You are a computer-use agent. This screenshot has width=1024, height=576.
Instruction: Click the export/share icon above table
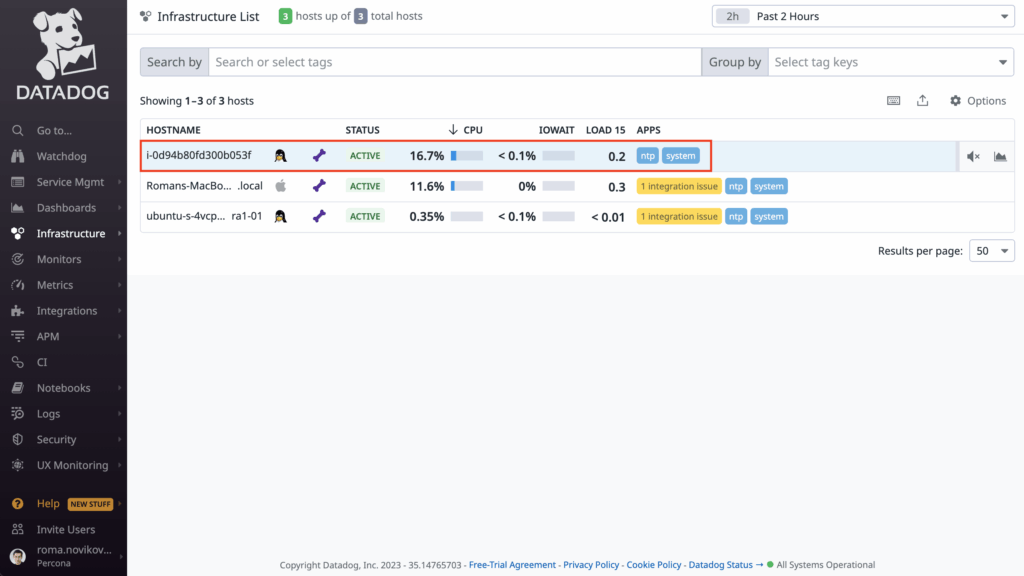[x=922, y=101]
